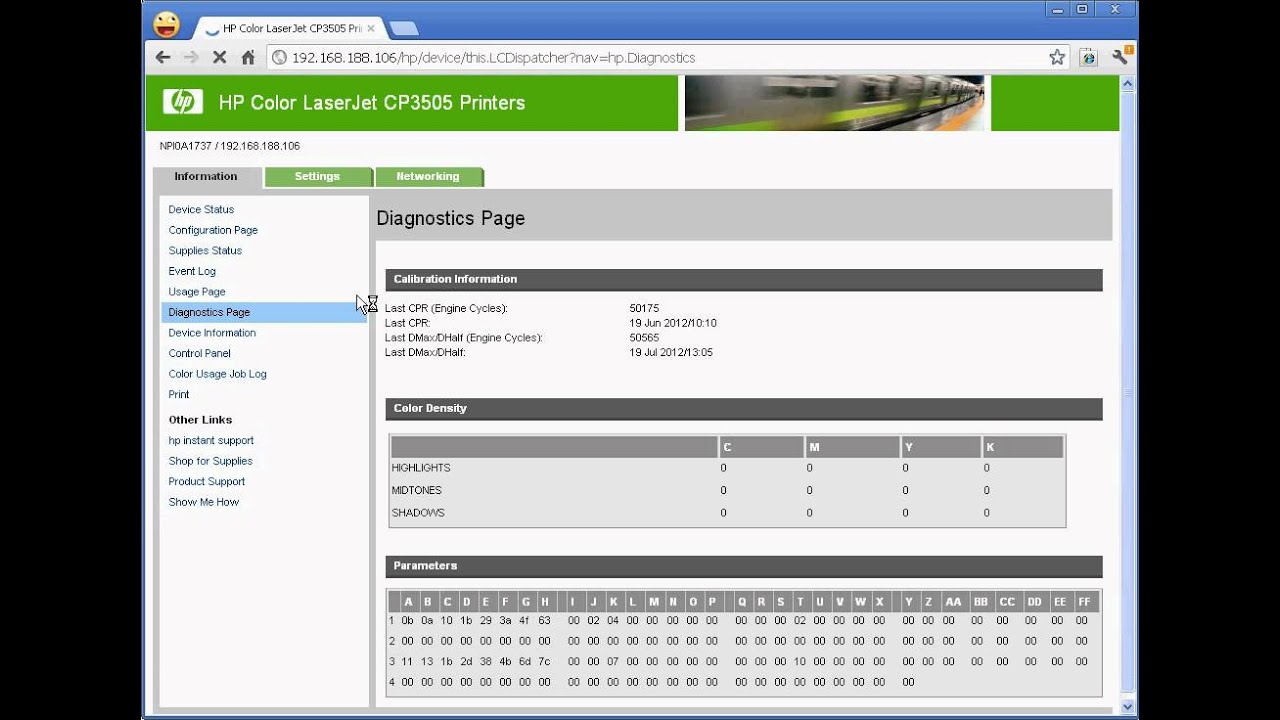Open the Color Usage Job Log link
1280x720 pixels.
(x=217, y=374)
